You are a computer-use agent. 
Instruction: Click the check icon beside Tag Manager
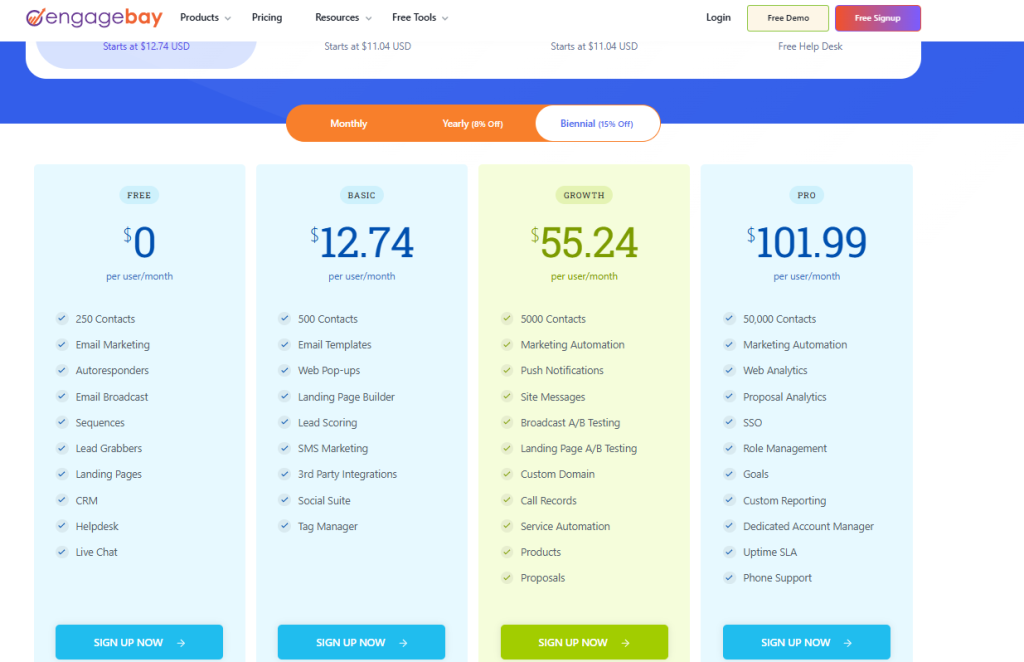coord(285,526)
